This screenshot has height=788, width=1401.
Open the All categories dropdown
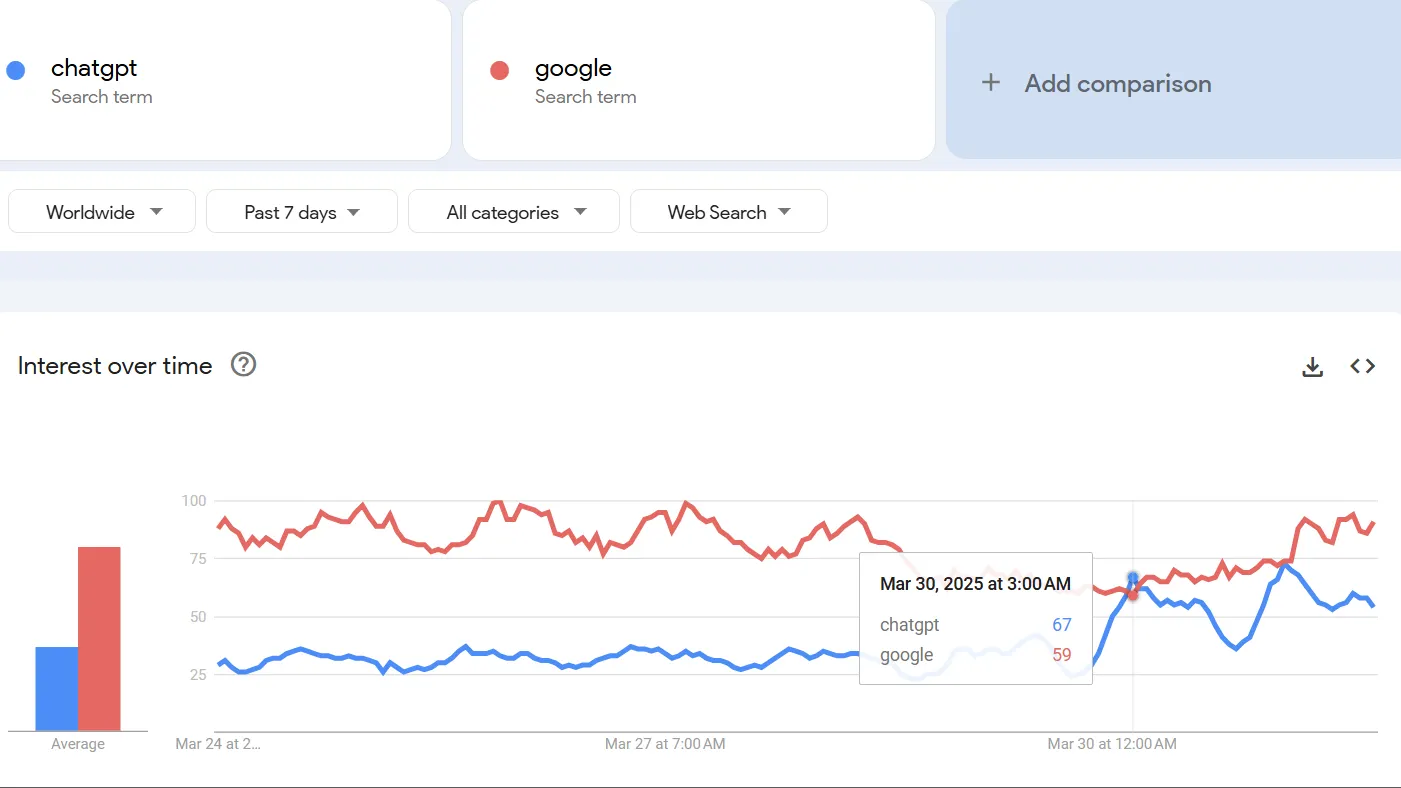[514, 212]
